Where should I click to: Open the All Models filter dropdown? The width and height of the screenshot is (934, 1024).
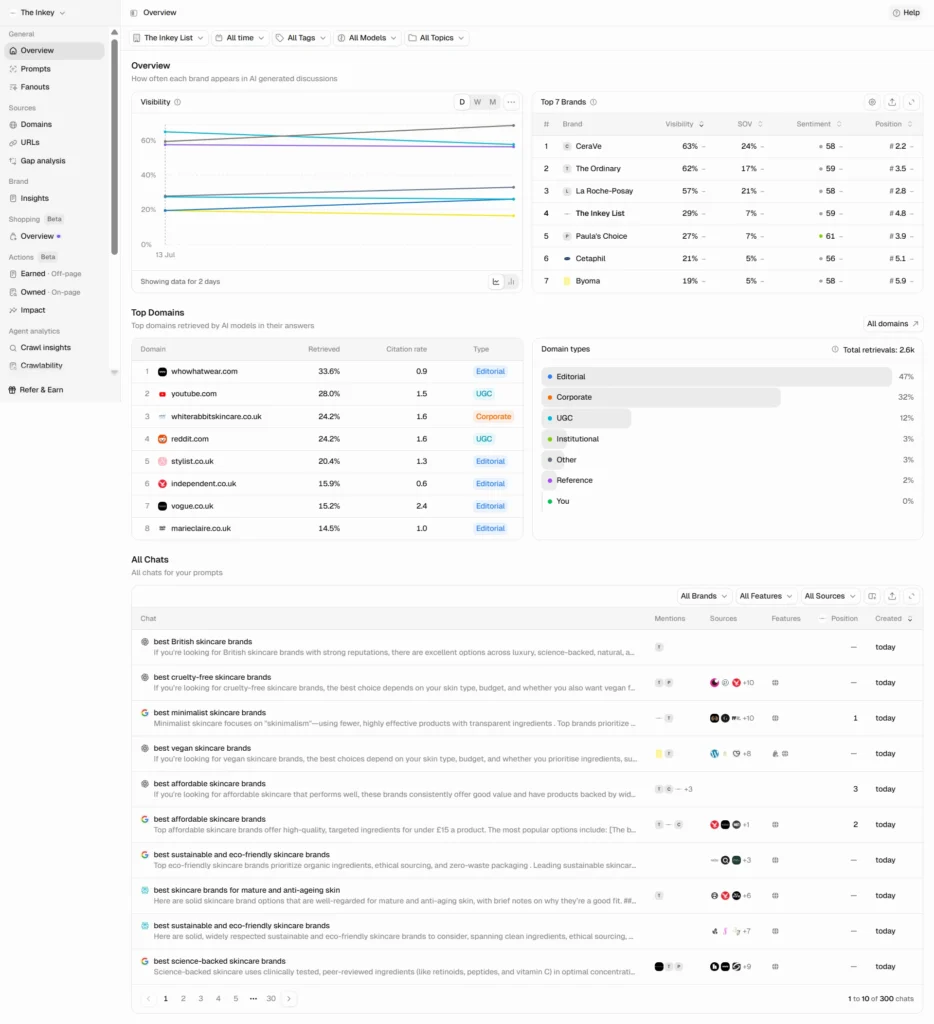click(367, 38)
